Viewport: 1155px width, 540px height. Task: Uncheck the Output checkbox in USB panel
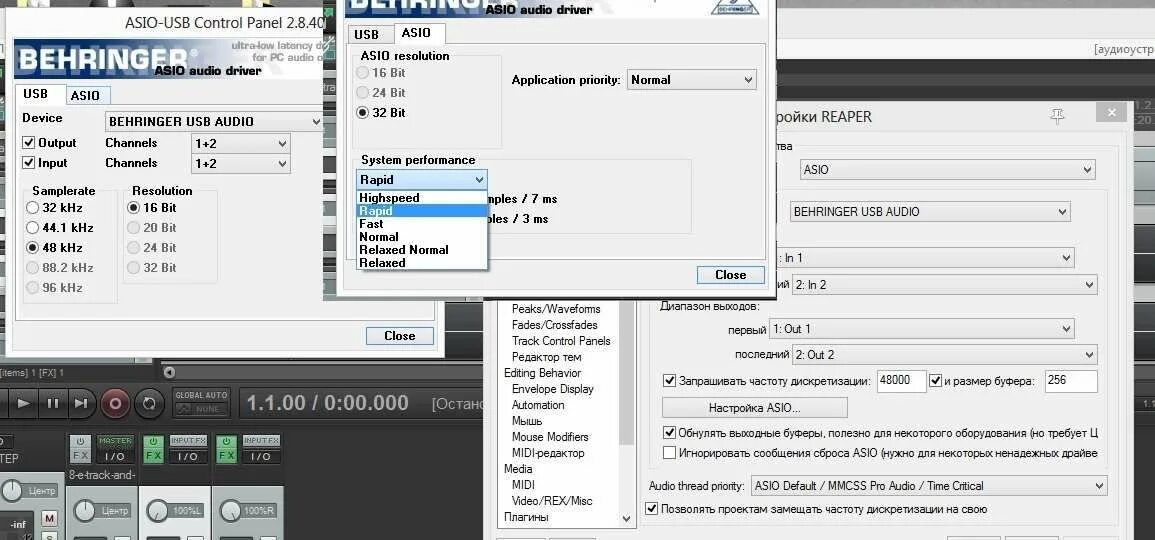tap(29, 143)
